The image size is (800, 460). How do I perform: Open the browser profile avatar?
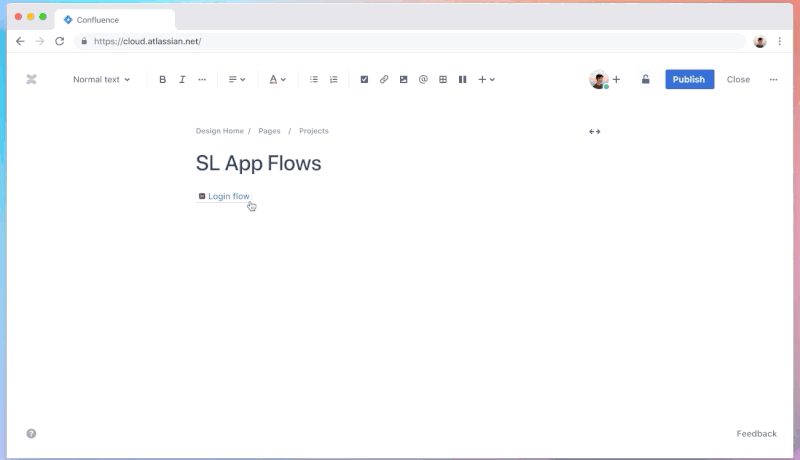click(x=760, y=42)
